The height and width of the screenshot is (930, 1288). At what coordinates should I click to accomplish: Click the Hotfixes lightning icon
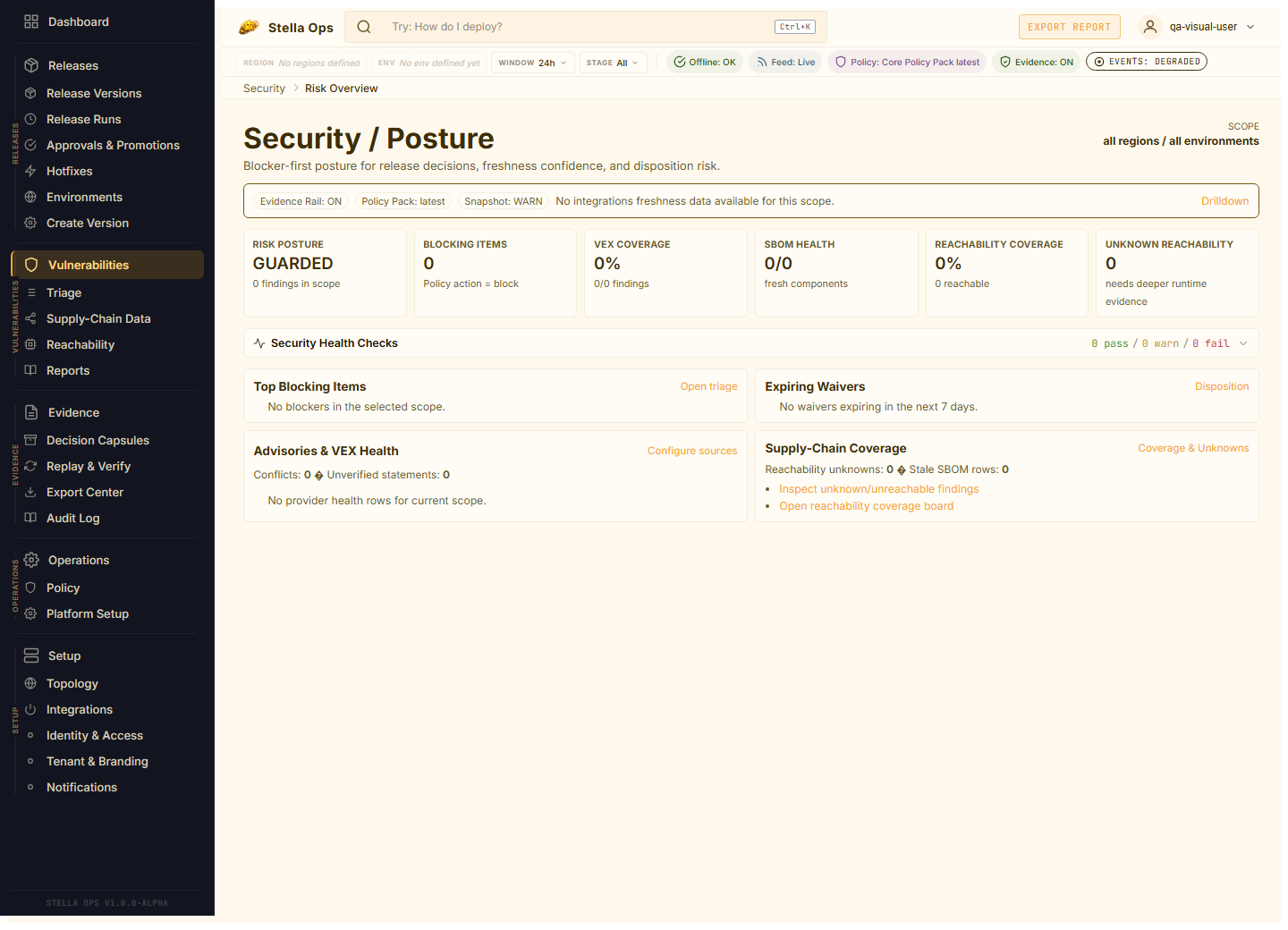[x=30, y=171]
